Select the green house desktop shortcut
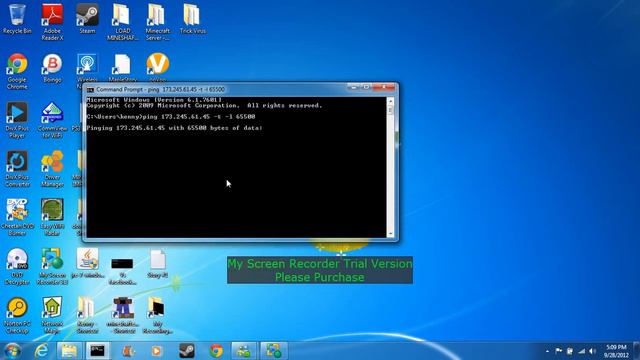The height and width of the screenshot is (360, 640). click(52, 316)
